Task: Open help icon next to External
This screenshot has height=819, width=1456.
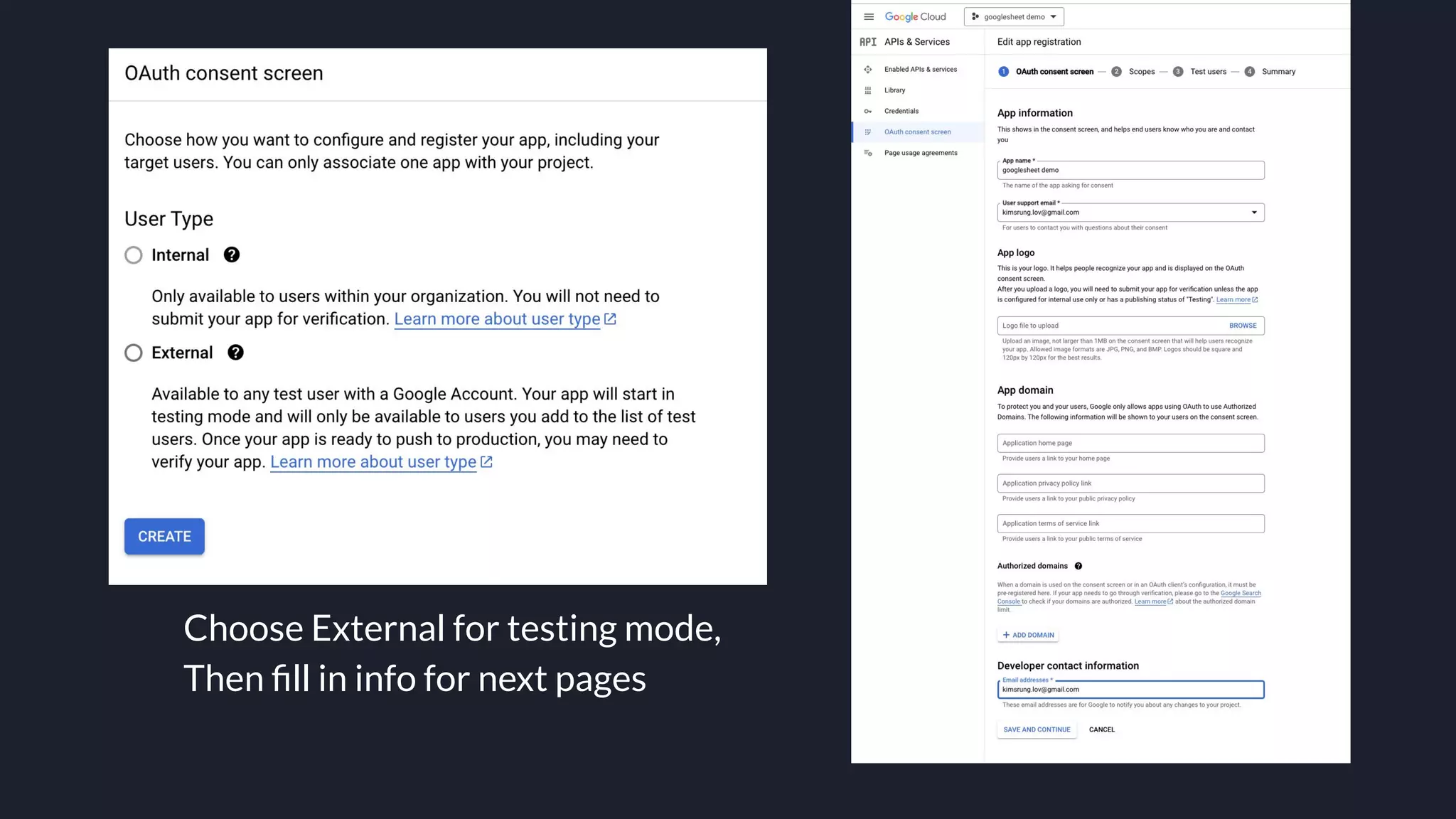Action: click(x=235, y=352)
